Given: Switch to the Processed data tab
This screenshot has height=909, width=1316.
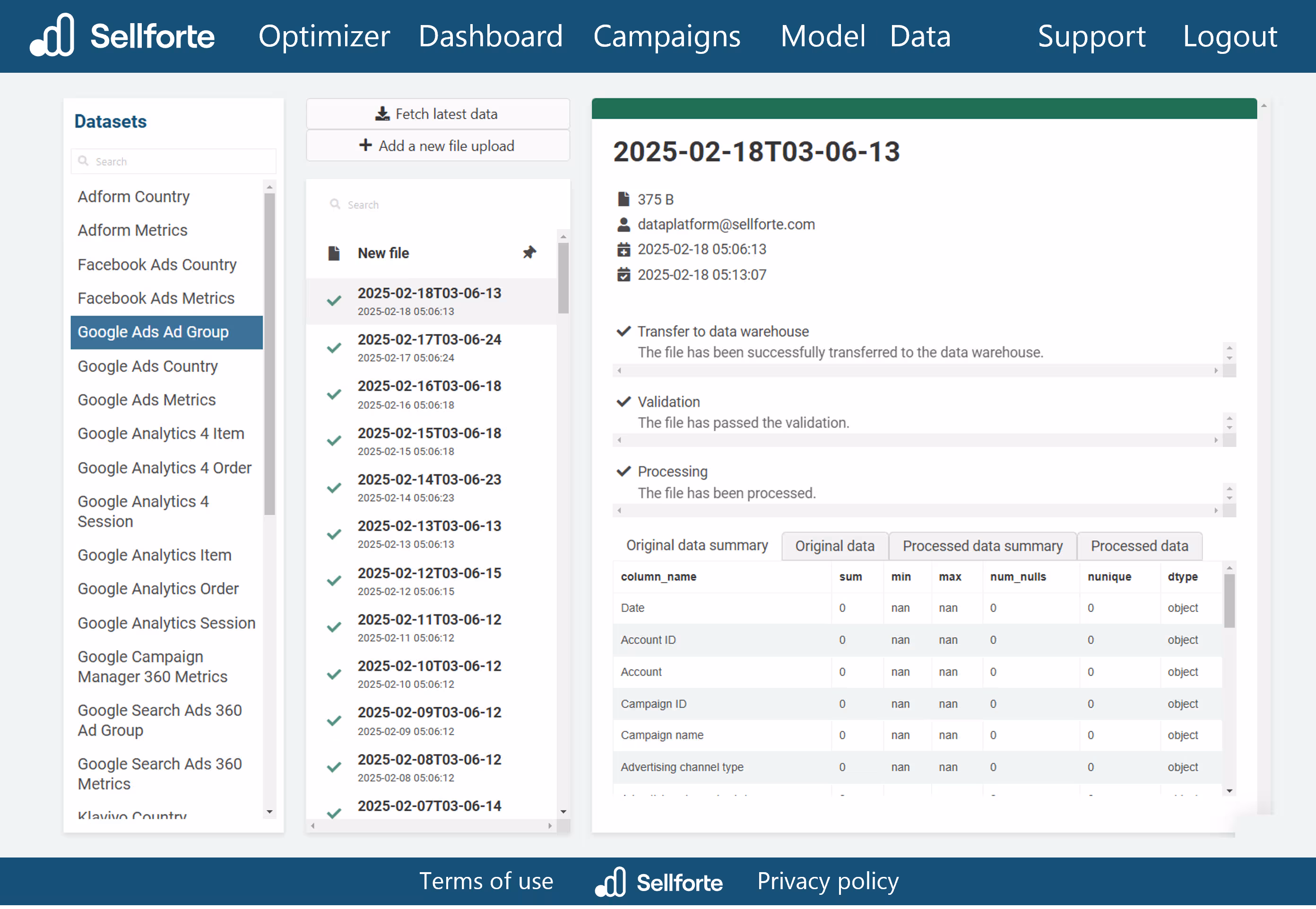Looking at the screenshot, I should pos(1139,546).
